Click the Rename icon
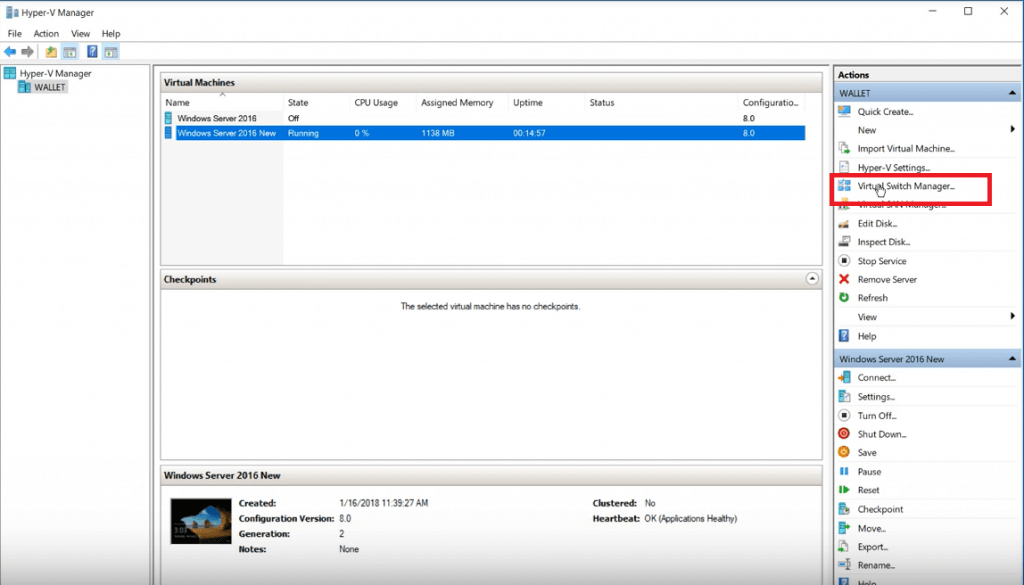 844,565
